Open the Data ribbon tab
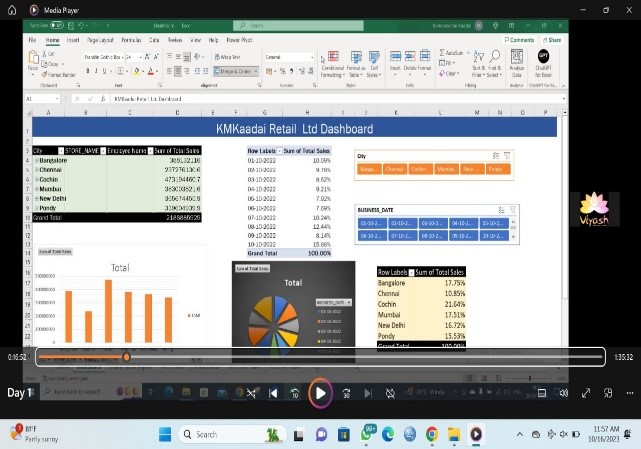The image size is (641, 449). pyautogui.click(x=154, y=40)
